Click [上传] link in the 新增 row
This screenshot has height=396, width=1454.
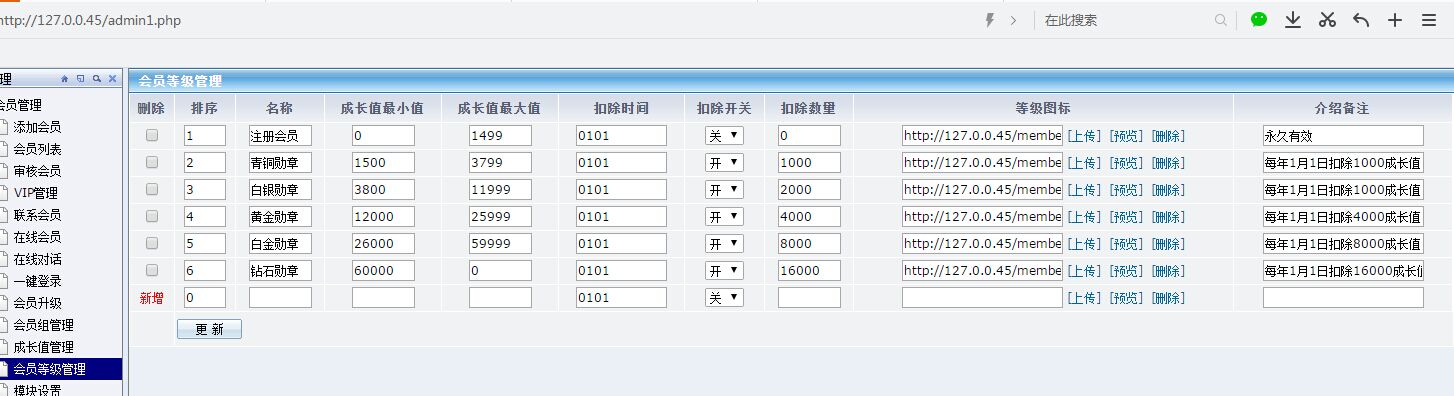coord(1084,298)
